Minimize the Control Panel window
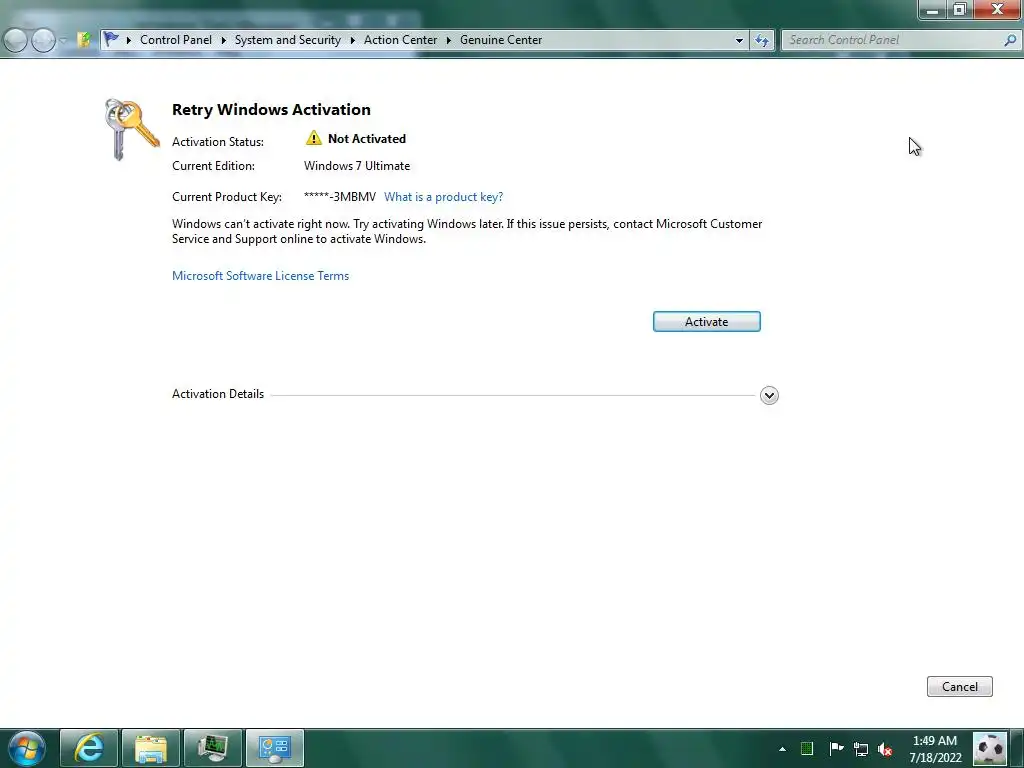 (933, 10)
